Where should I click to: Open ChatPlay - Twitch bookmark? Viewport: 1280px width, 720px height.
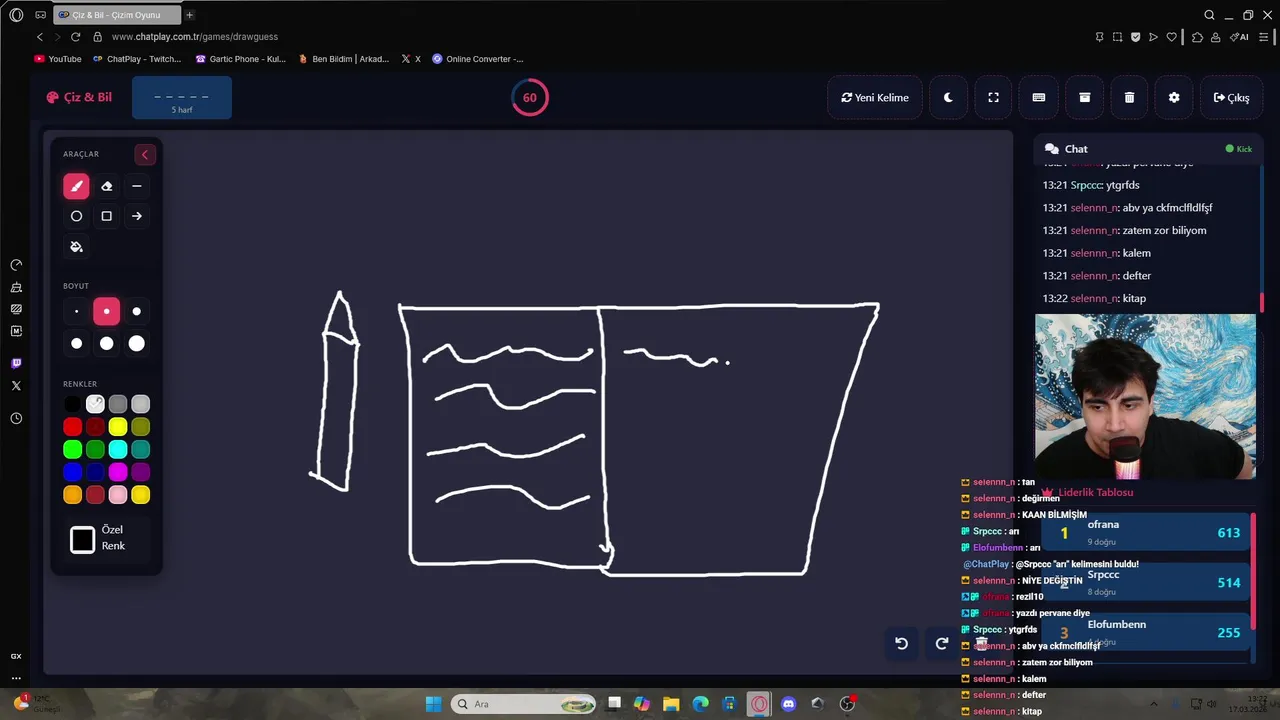(137, 59)
